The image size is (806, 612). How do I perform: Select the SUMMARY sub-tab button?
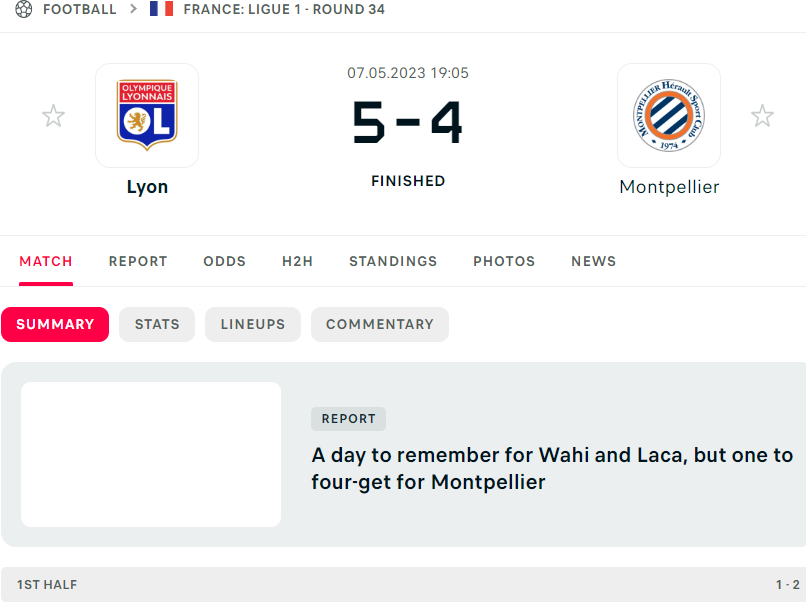pyautogui.click(x=55, y=324)
